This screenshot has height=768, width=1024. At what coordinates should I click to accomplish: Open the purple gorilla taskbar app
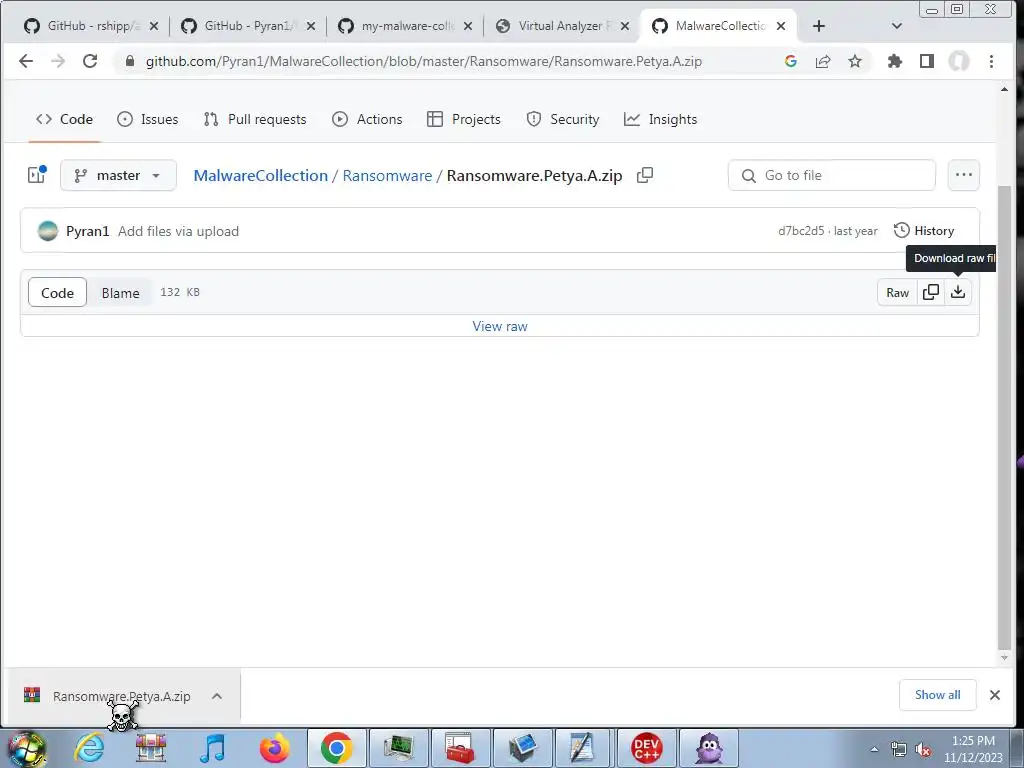coord(709,748)
